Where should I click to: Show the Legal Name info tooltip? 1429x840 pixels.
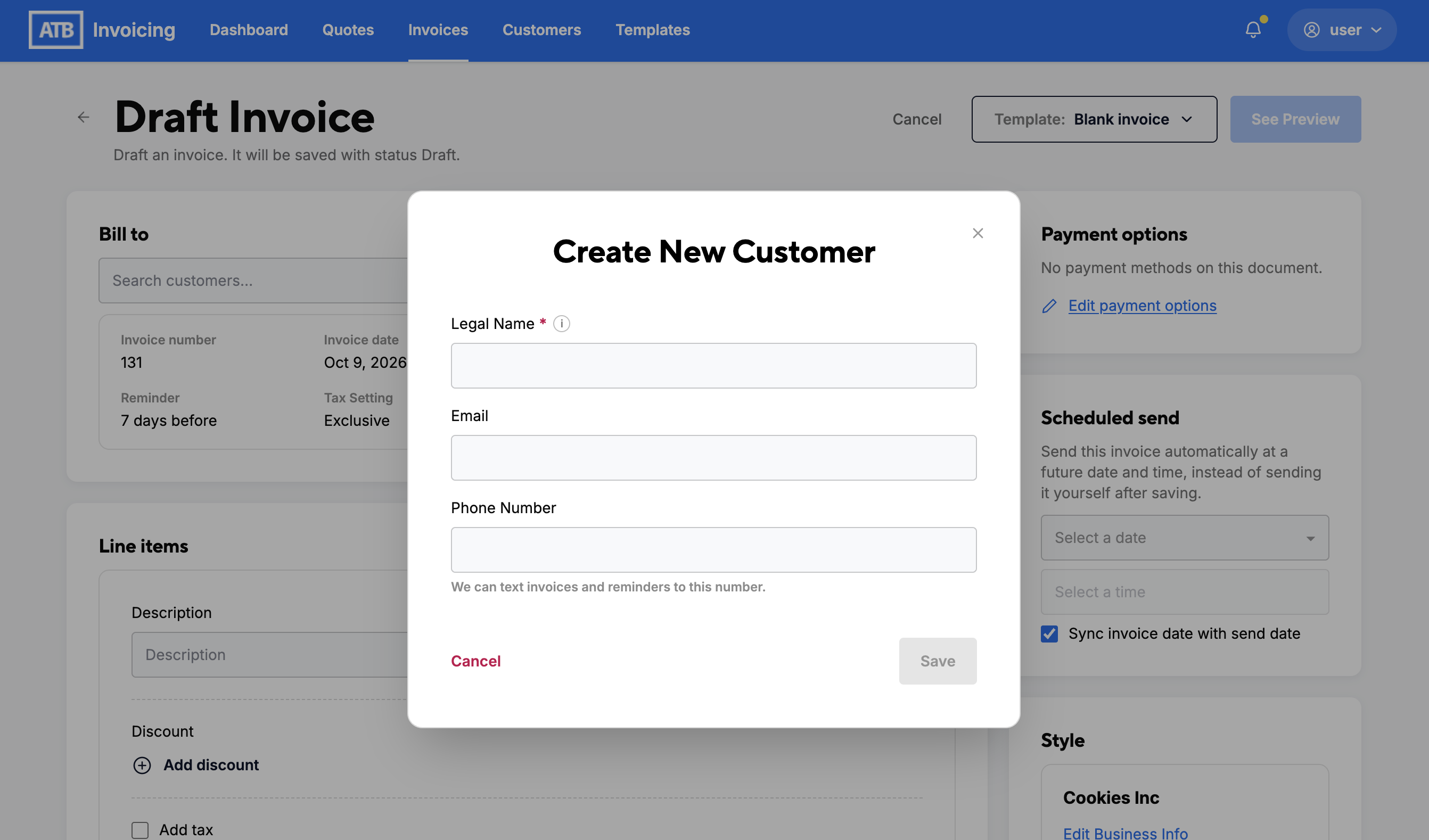(x=561, y=324)
